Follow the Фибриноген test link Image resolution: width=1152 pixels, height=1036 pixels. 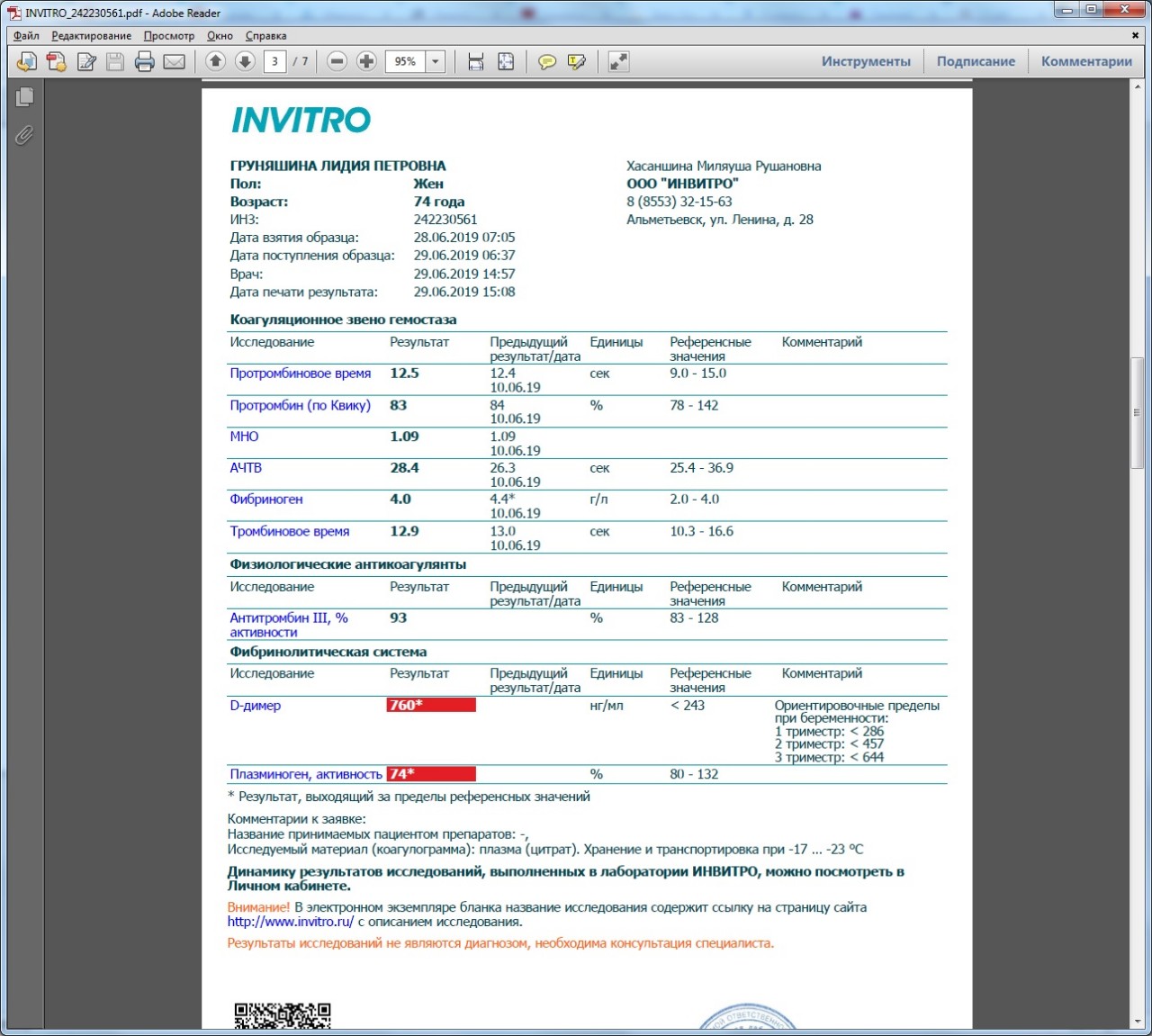point(265,500)
